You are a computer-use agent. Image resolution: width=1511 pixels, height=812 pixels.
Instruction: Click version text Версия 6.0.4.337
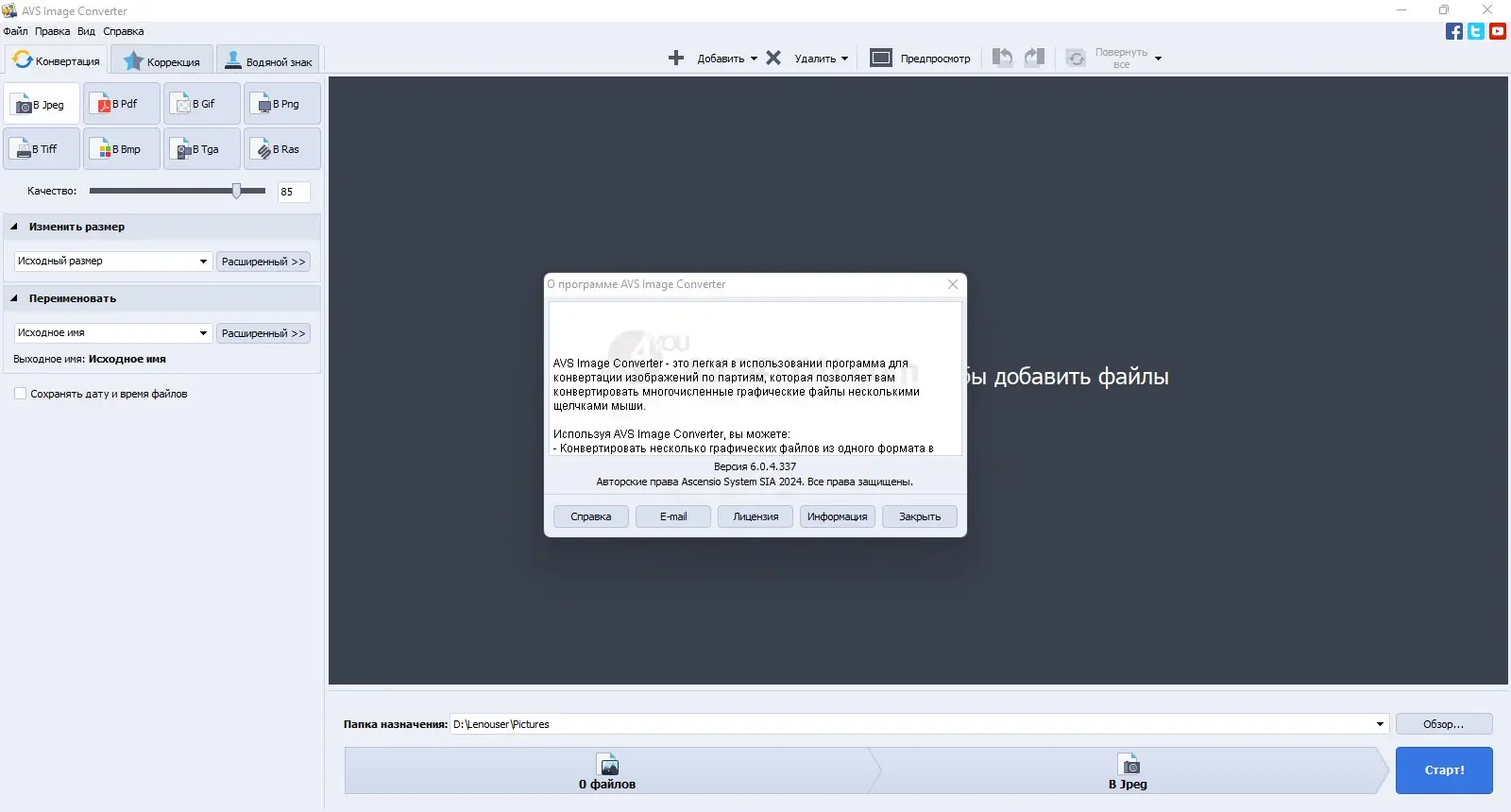755,466
